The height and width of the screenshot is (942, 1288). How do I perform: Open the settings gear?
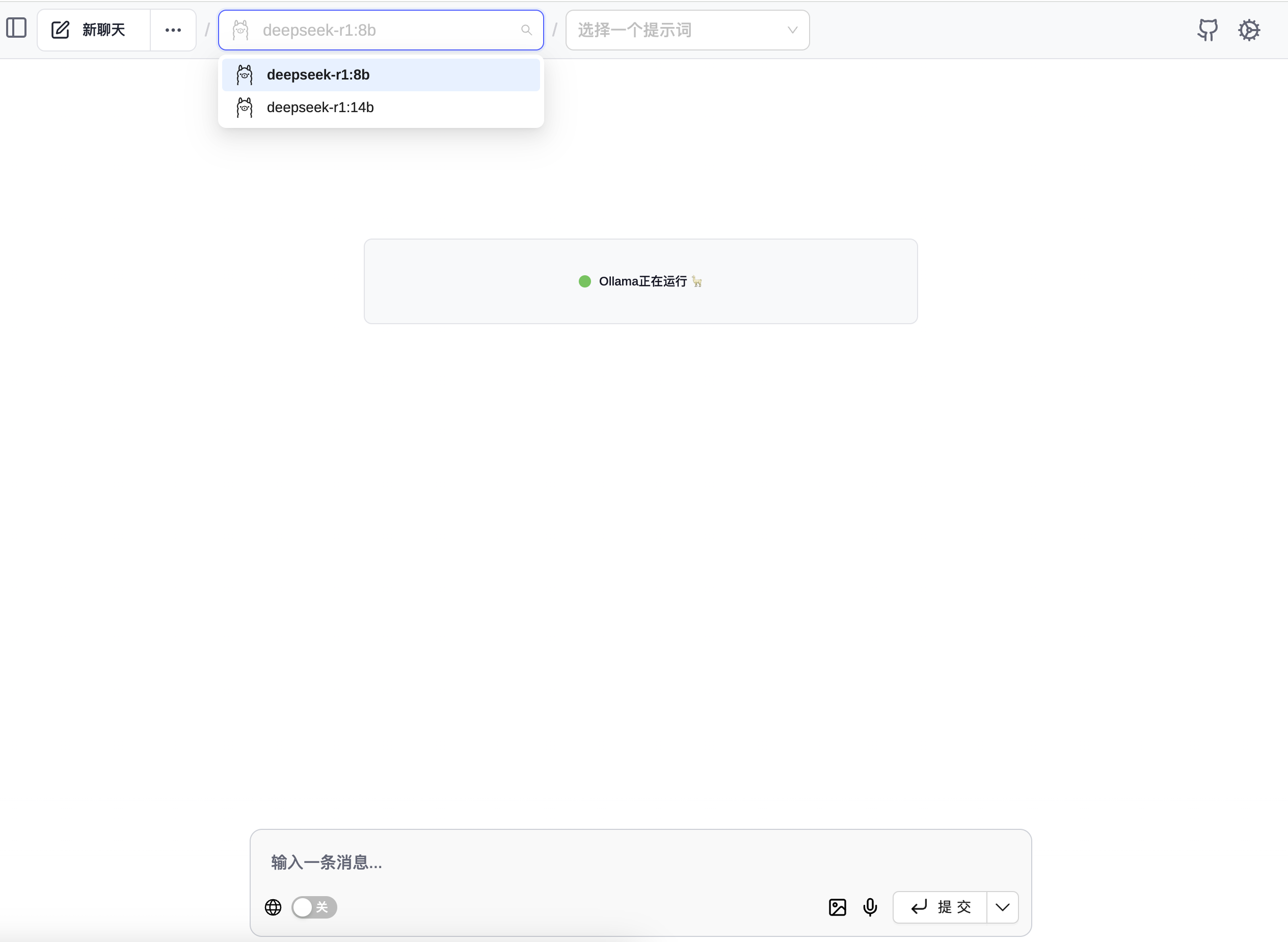[x=1249, y=30]
